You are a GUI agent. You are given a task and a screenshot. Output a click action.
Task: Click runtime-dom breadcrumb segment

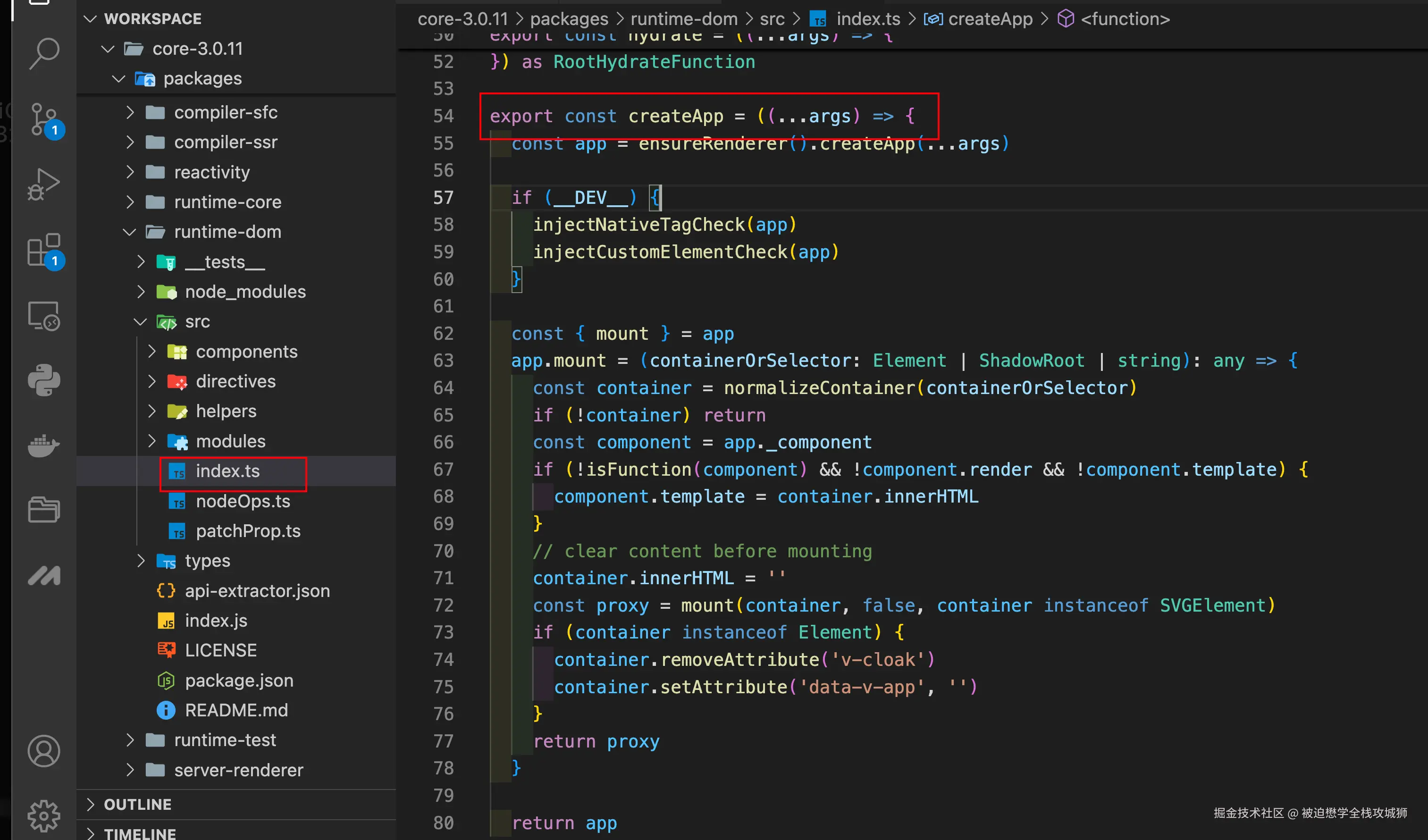tap(683, 19)
